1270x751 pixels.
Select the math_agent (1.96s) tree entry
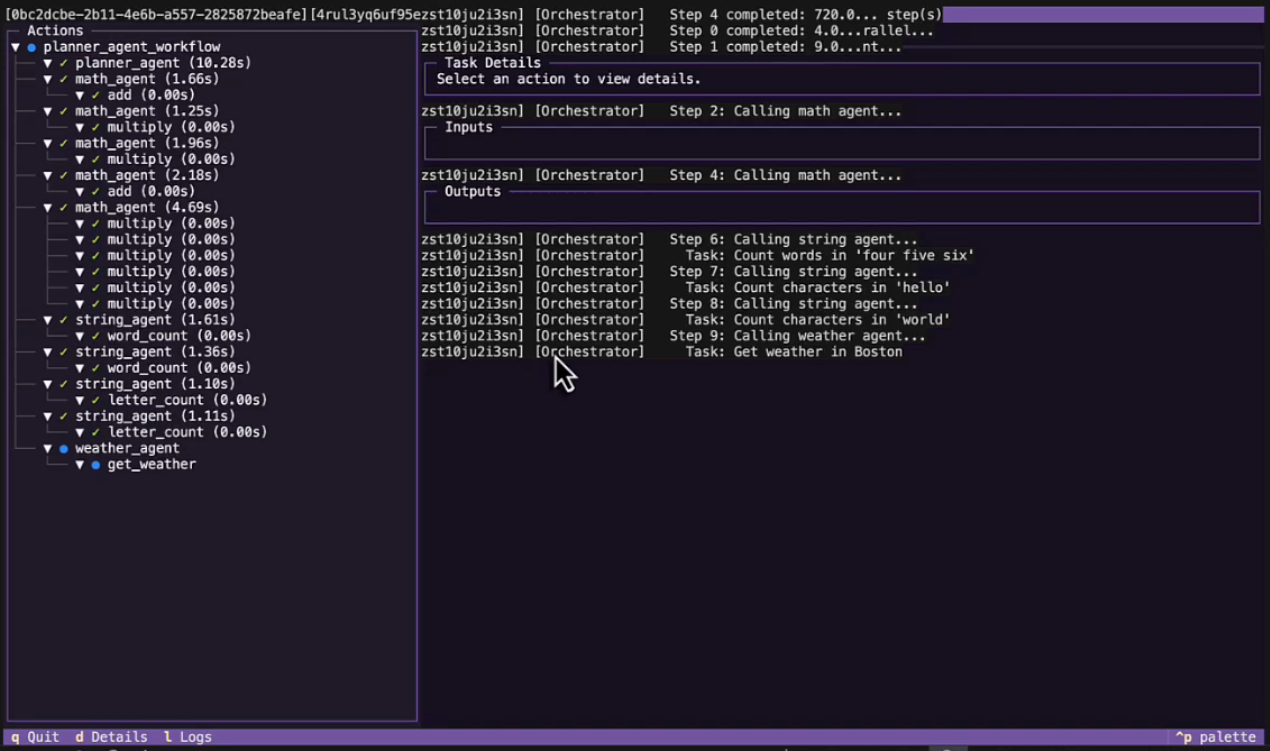pos(146,143)
